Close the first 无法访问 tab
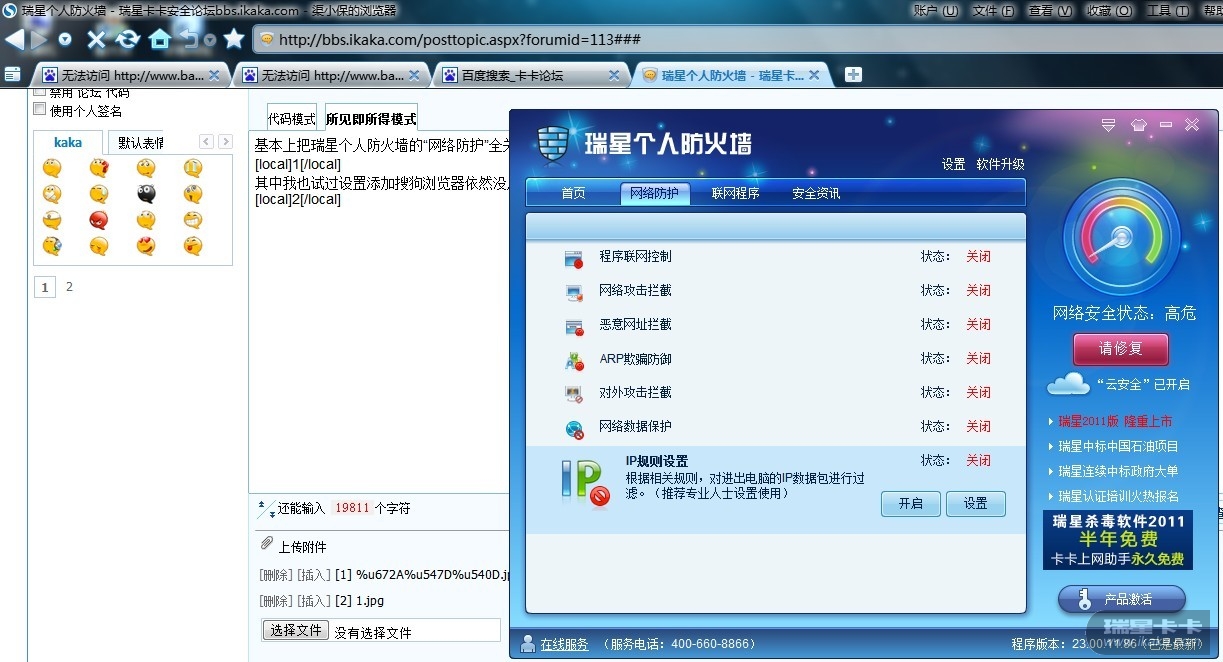 coord(214,75)
